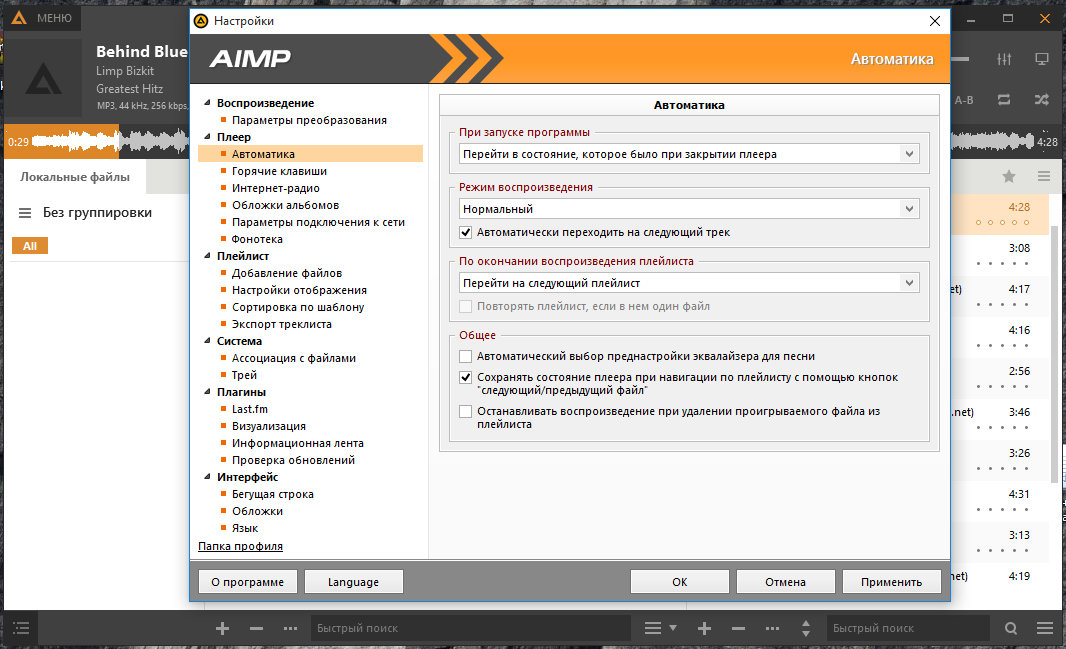
Task: Select Язык in the settings tree
Action: coord(245,528)
